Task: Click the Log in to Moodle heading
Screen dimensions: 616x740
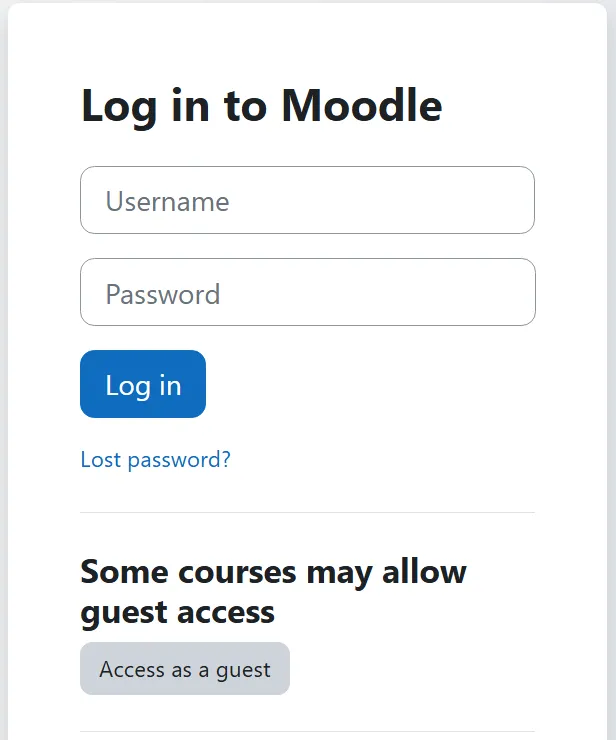Action: tap(261, 106)
